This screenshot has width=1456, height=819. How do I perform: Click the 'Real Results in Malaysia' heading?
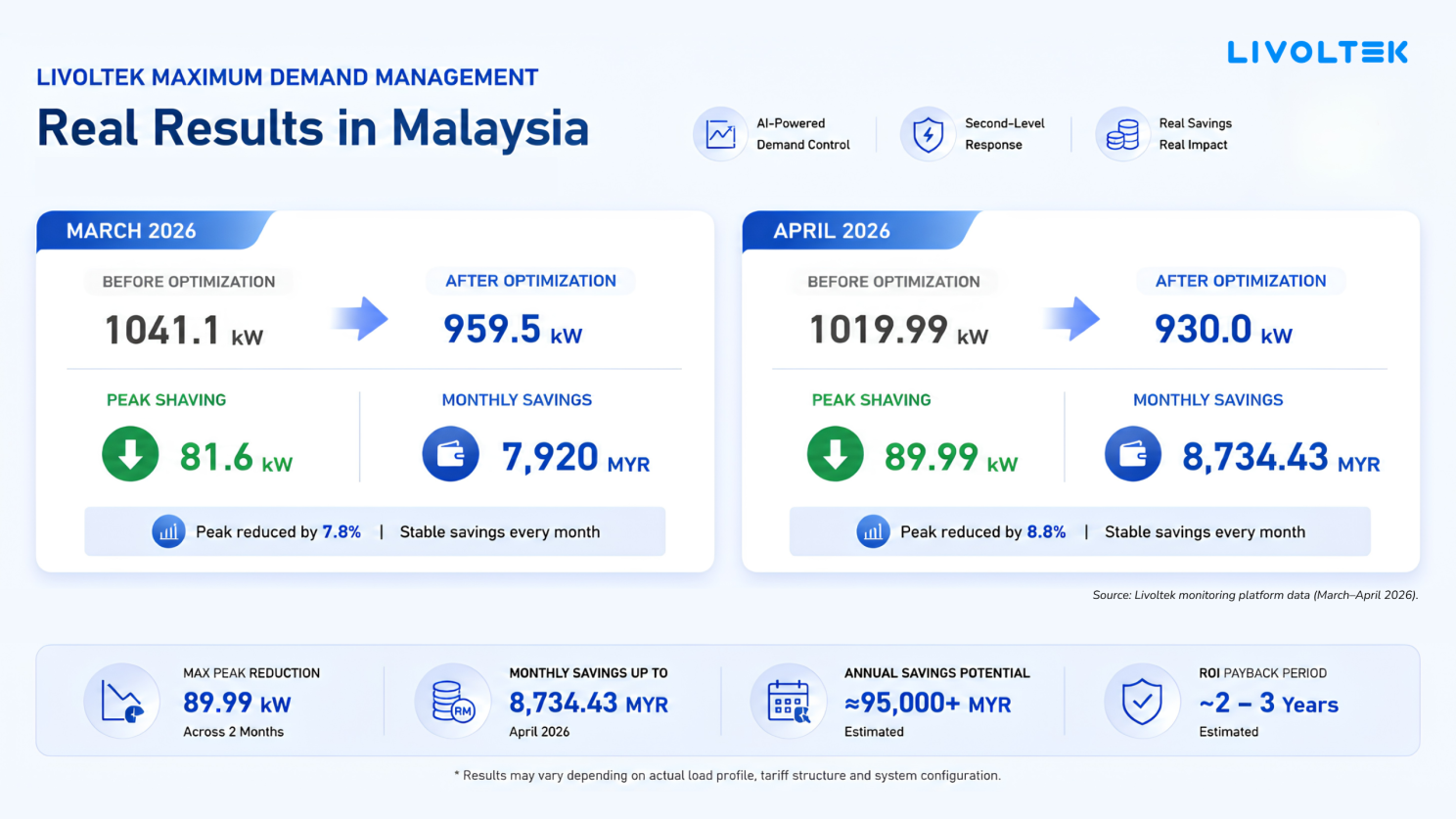coord(313,129)
